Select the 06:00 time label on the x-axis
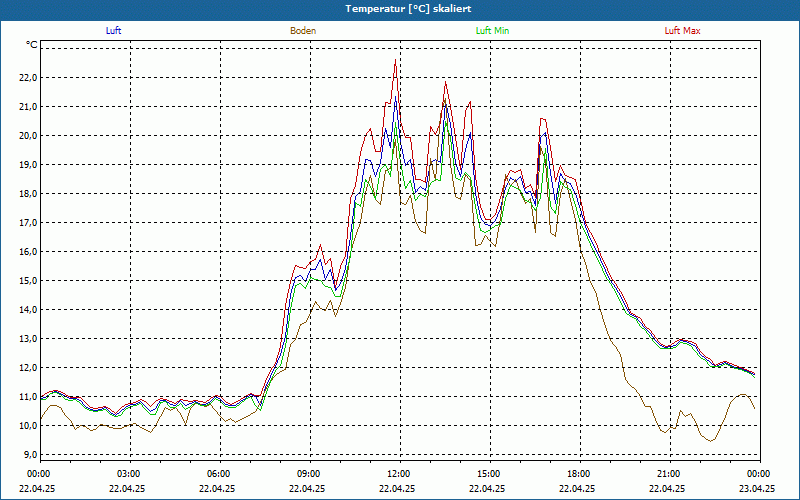Image resolution: width=800 pixels, height=500 pixels. (x=219, y=474)
